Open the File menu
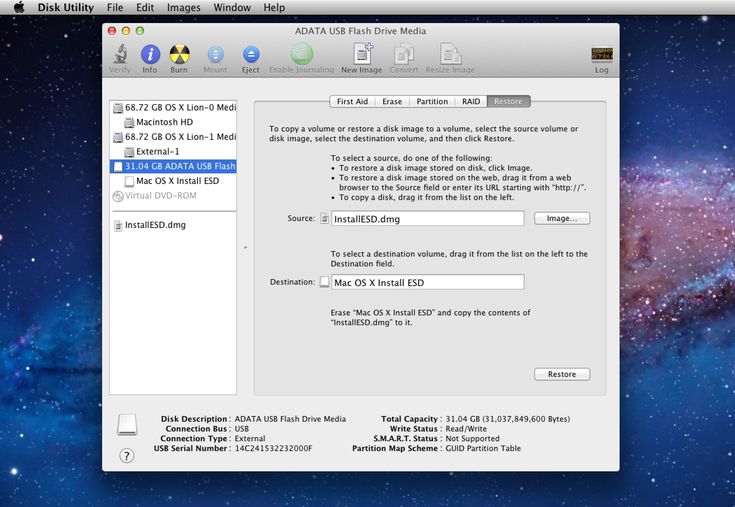The image size is (735, 507). (115, 7)
